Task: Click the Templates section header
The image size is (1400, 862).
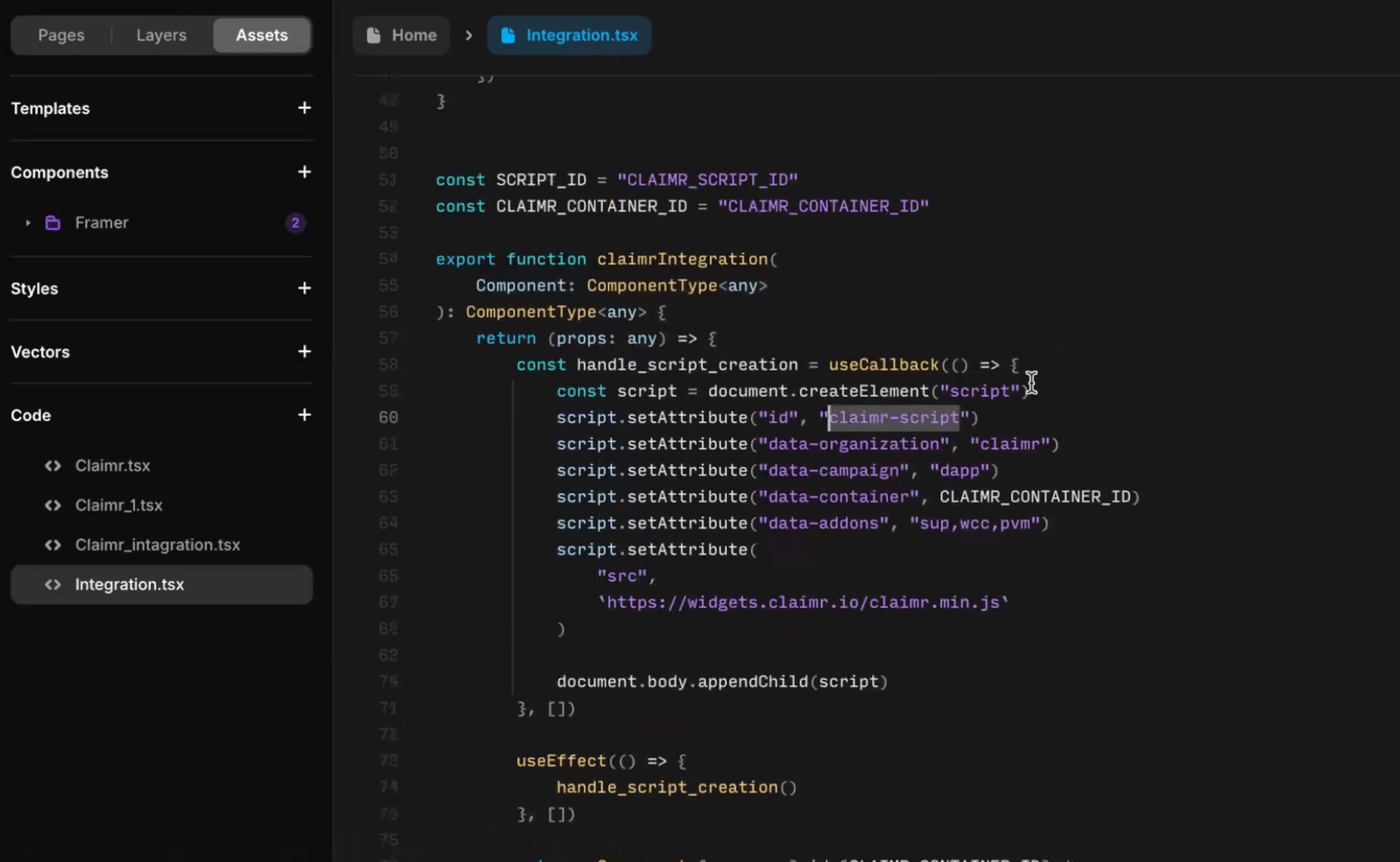Action: 50,108
